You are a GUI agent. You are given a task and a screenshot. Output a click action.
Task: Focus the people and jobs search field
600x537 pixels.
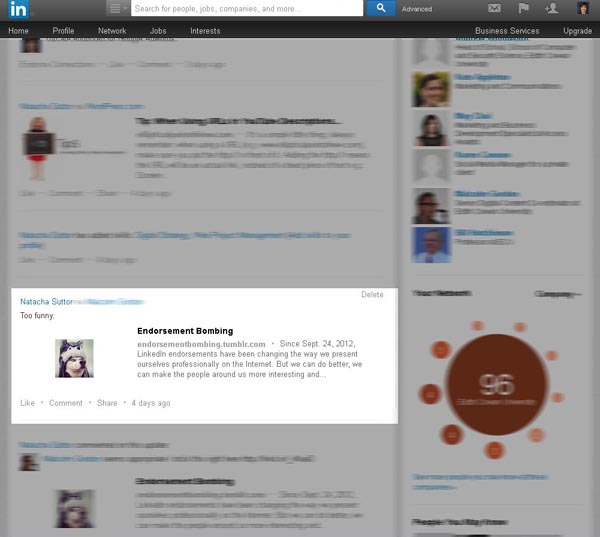(x=247, y=8)
